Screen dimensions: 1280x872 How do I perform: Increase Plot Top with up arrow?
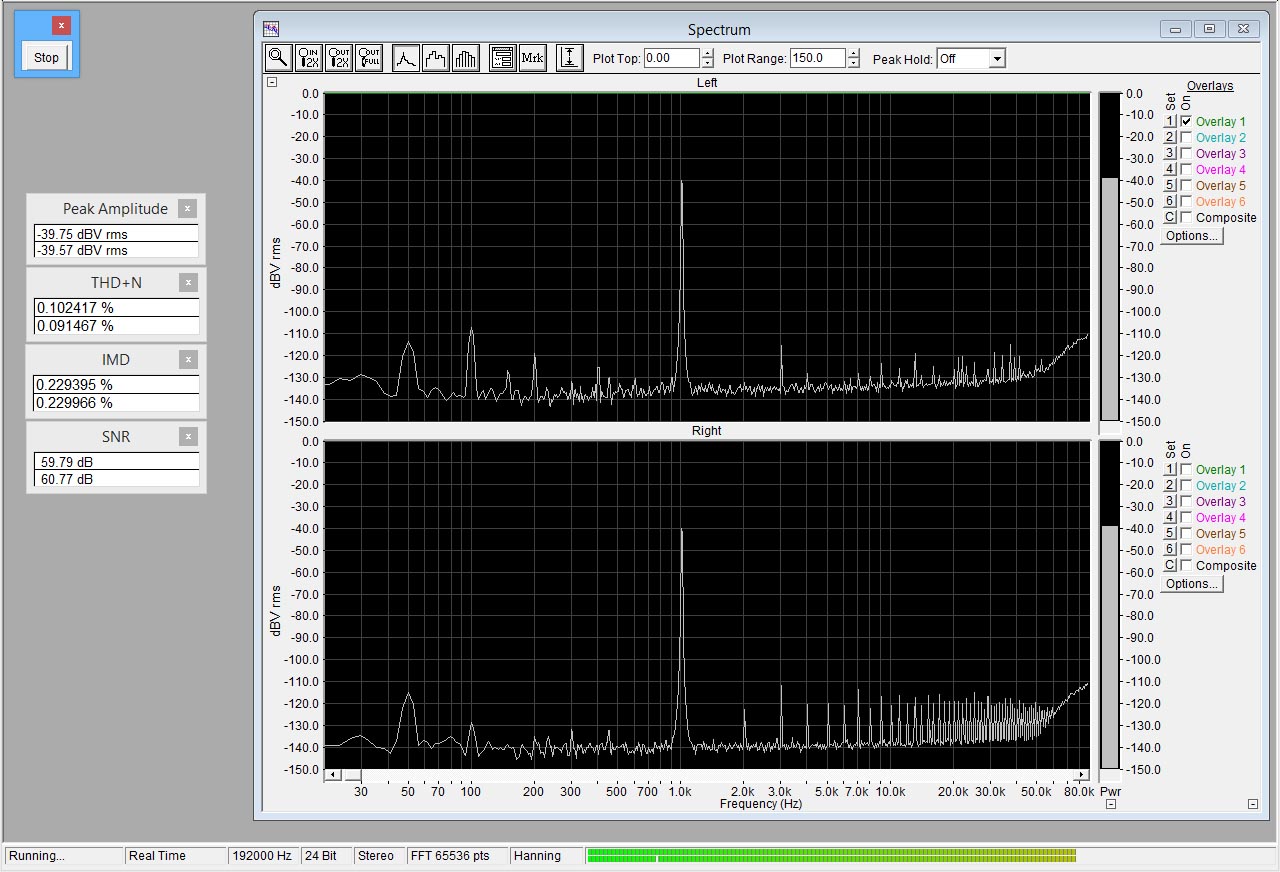[x=708, y=54]
